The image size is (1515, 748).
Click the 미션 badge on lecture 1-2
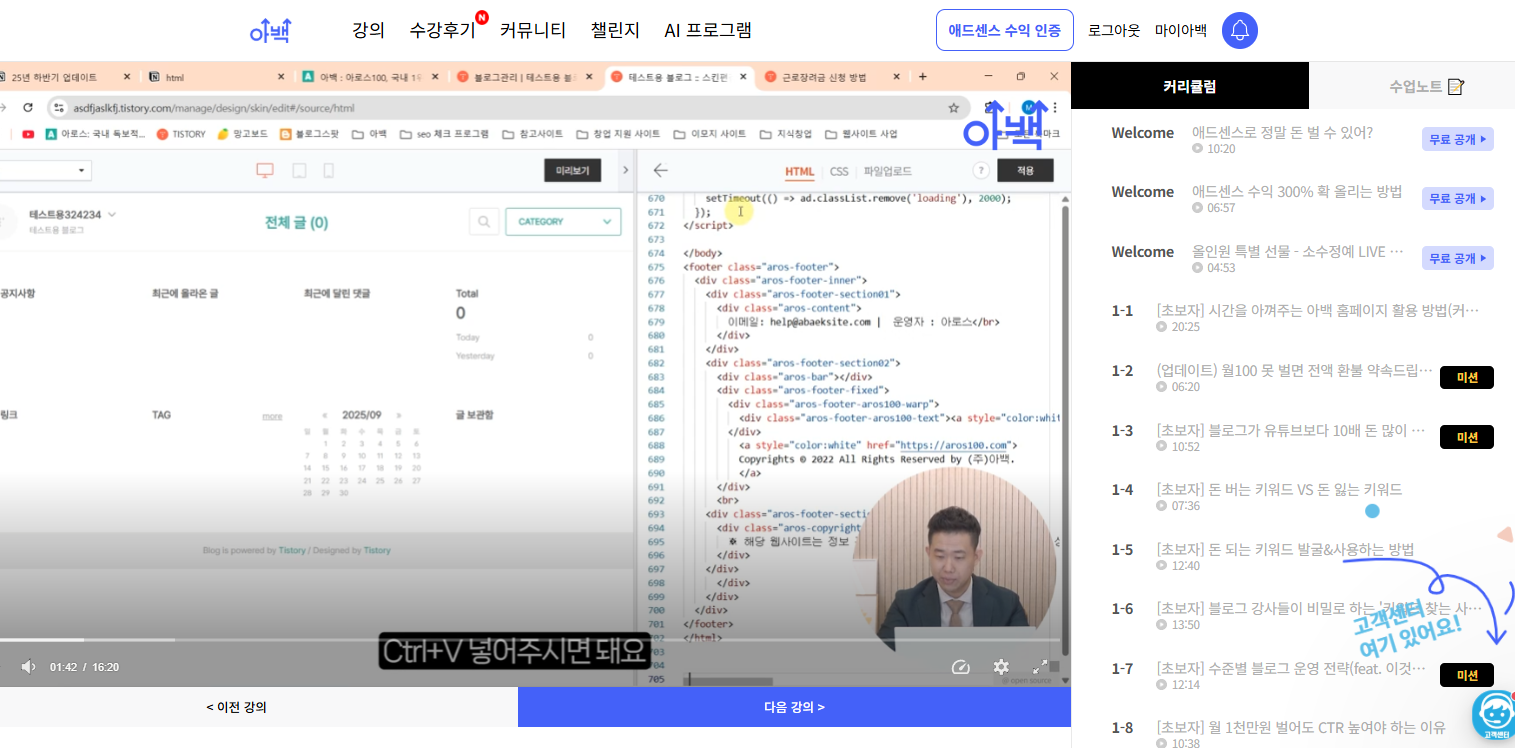(x=1466, y=377)
